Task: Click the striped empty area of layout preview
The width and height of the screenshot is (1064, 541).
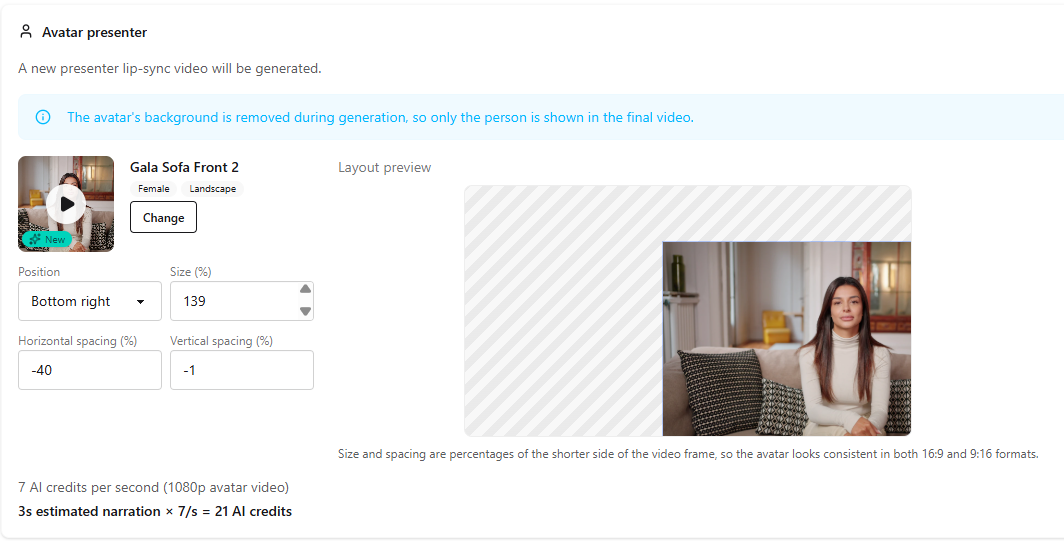Action: coord(563,312)
